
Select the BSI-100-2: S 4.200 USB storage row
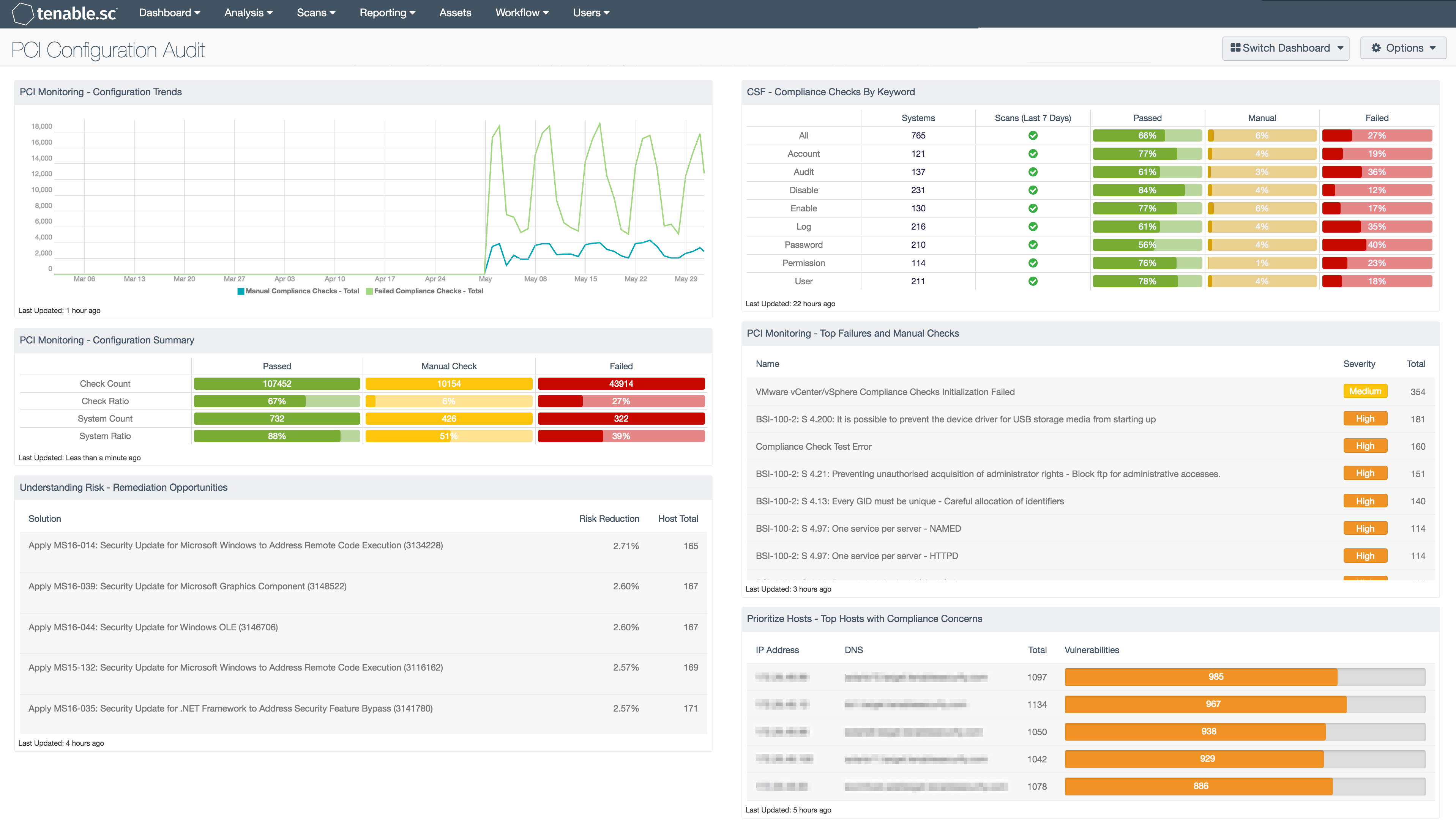point(1090,419)
